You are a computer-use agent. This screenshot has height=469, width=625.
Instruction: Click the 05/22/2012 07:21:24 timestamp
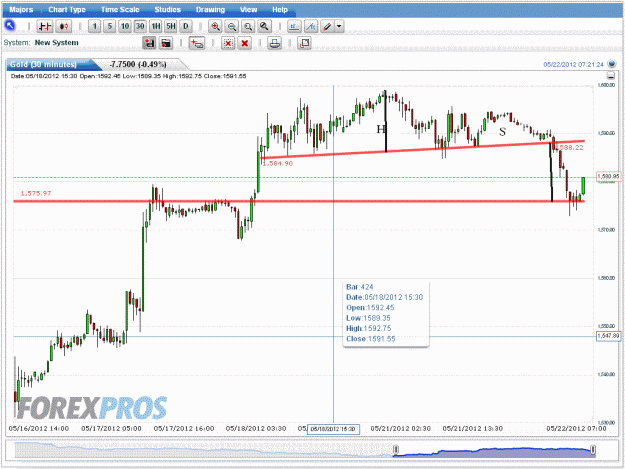tap(574, 64)
